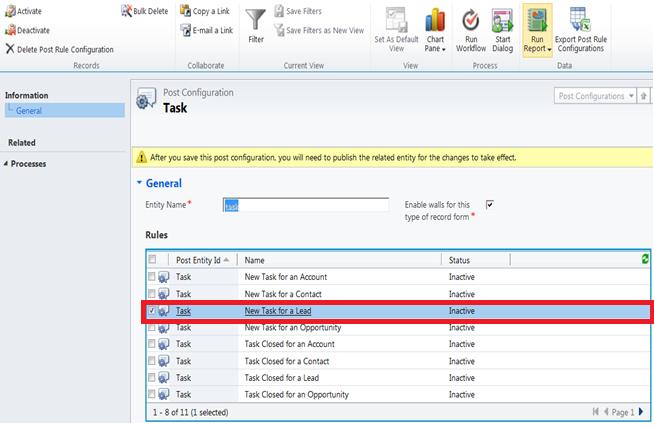Click Delete Post Rule Configuration button
Image resolution: width=654 pixels, height=427 pixels.
59,49
